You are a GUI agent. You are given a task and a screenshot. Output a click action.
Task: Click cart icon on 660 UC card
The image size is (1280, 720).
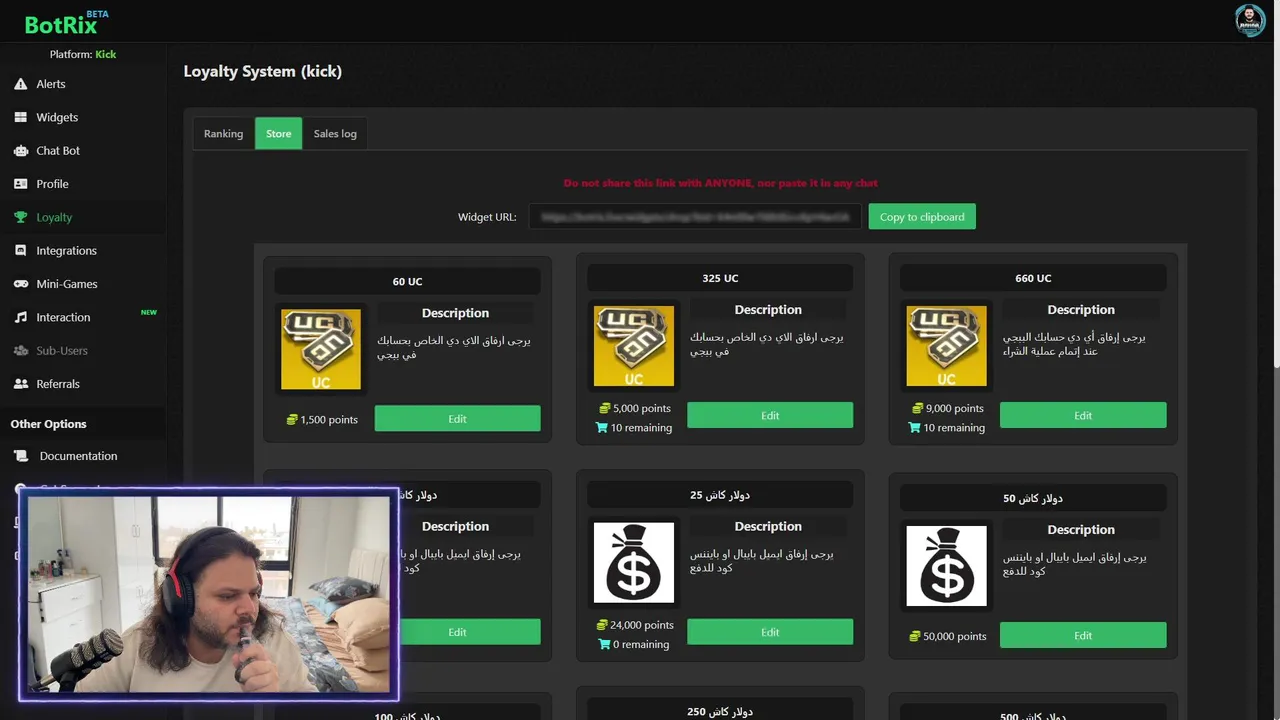[x=914, y=428]
